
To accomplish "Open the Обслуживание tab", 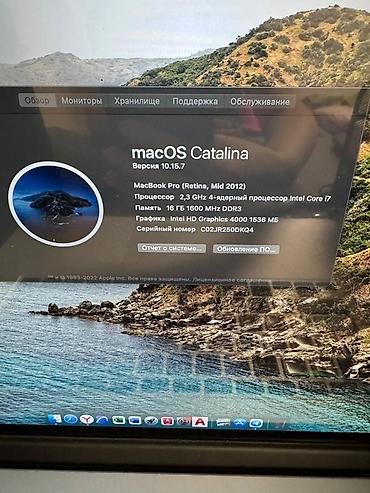I will 260,102.
